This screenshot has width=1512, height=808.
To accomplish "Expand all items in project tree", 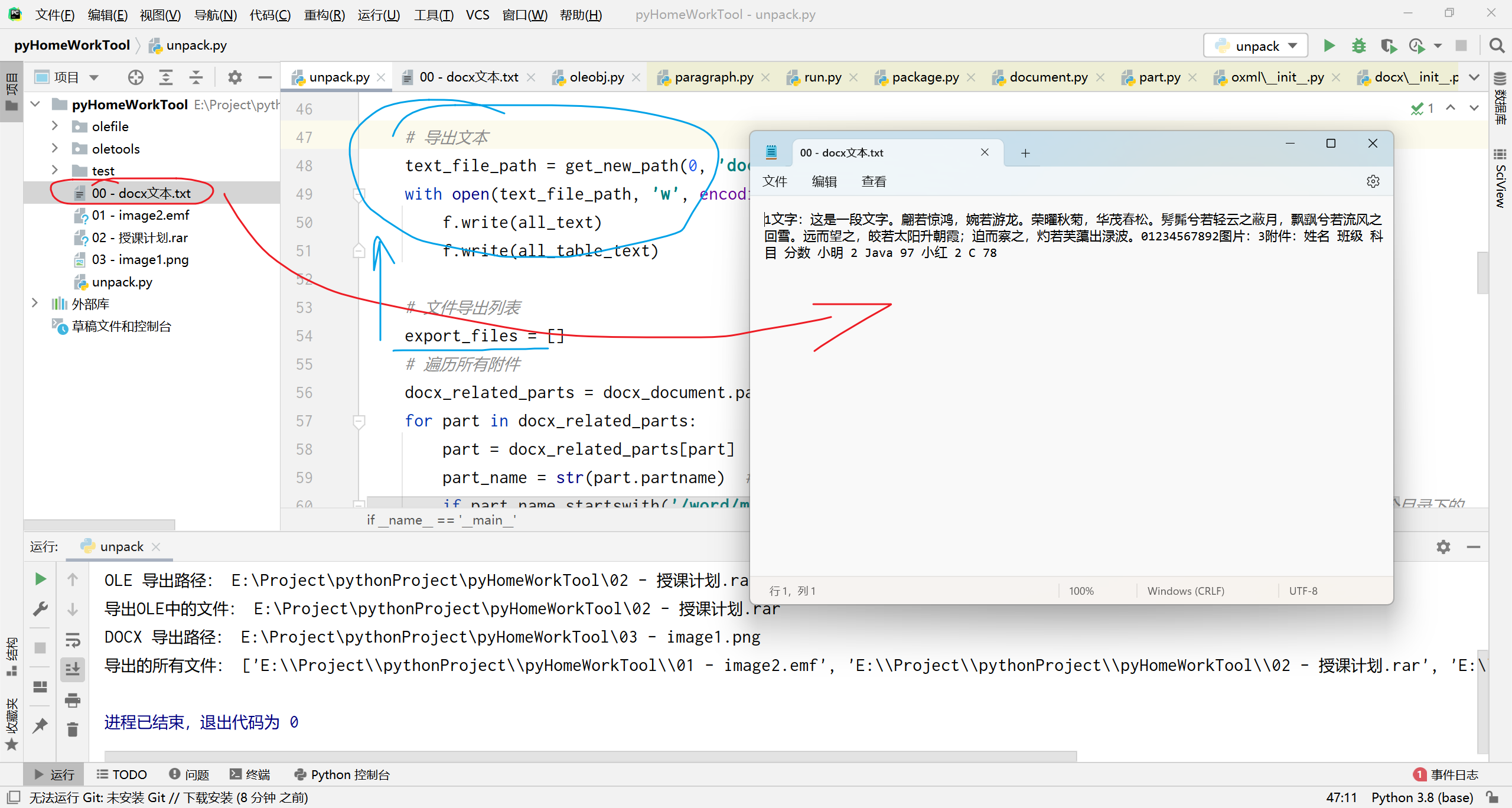I will point(166,77).
